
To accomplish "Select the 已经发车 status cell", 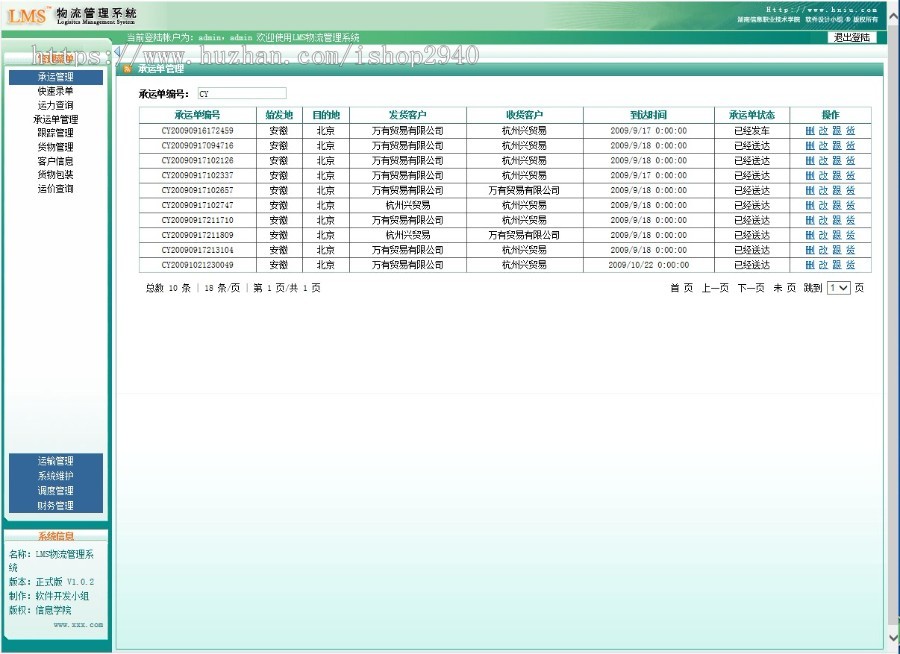I will click(752, 130).
